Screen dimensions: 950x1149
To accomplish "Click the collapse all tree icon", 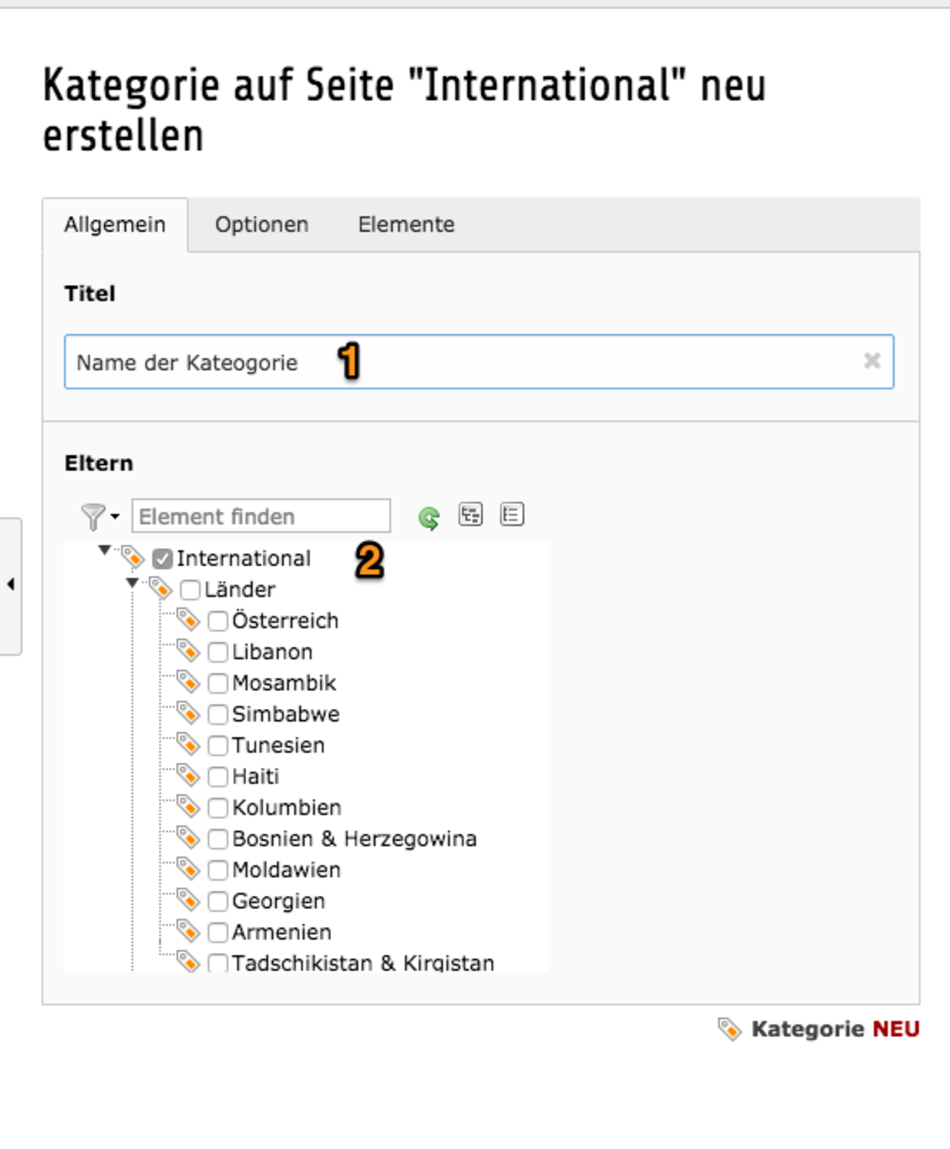I will coord(512,515).
